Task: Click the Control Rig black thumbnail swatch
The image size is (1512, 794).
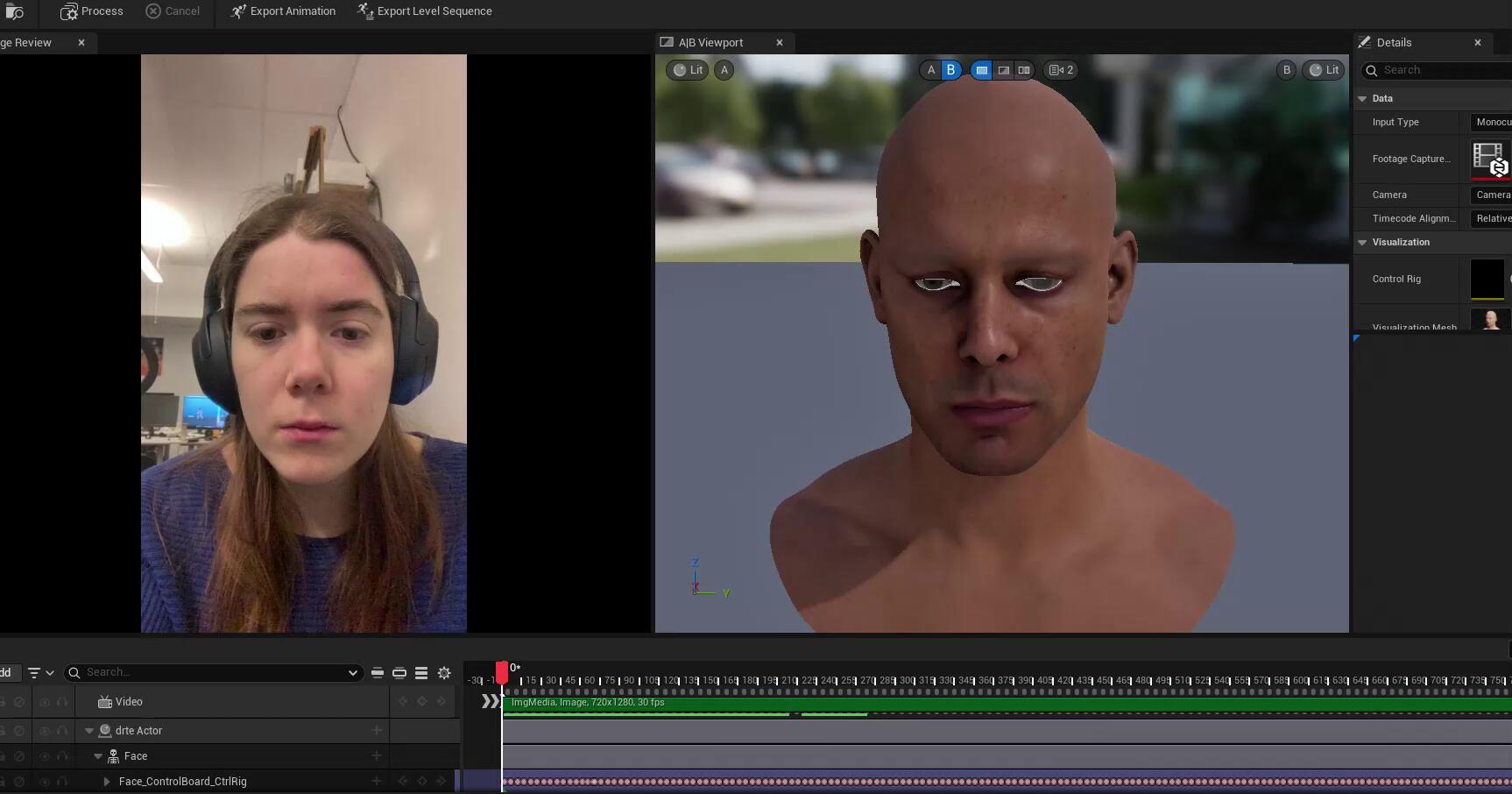Action: 1487,280
